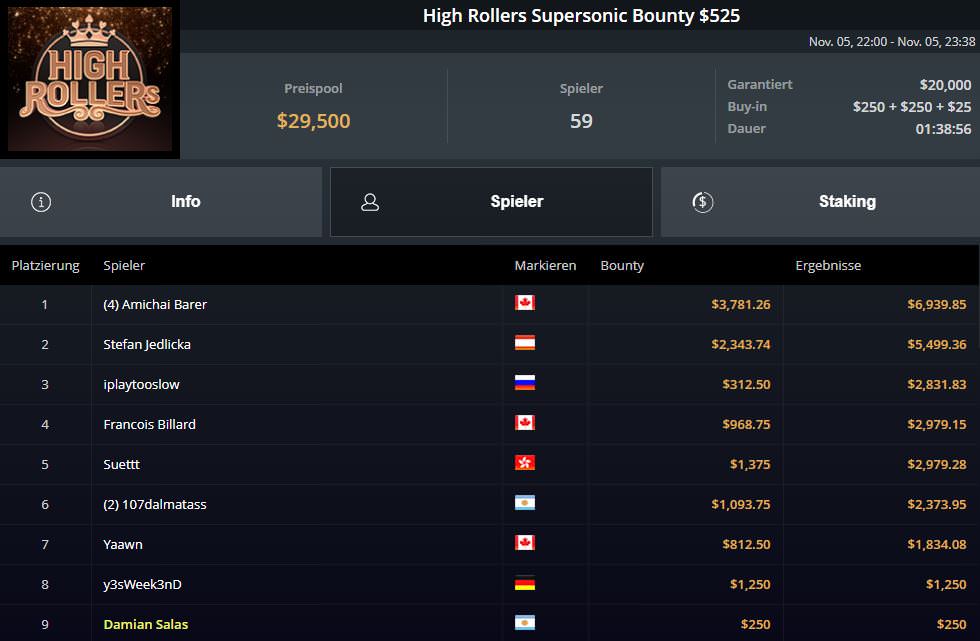Sort by Platzierung column header
This screenshot has width=980, height=641.
pos(45,266)
